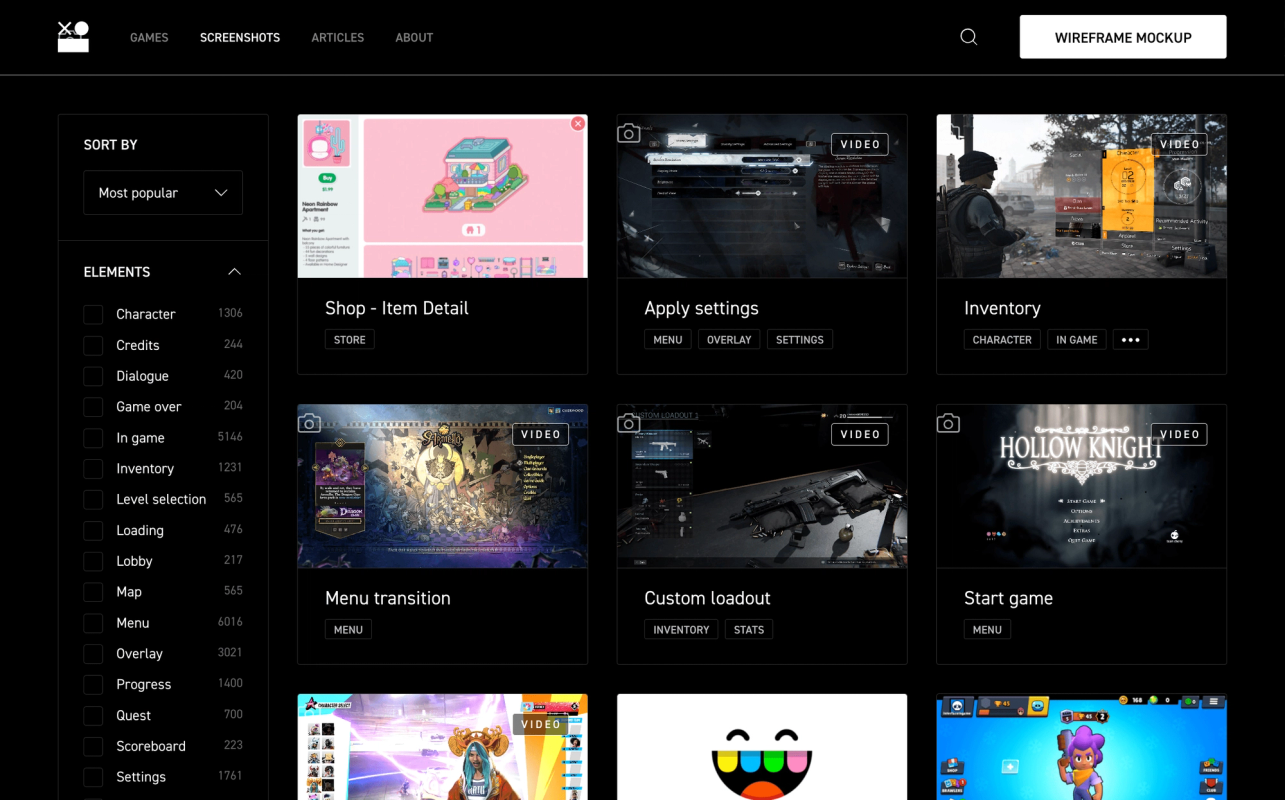Click the CHARACTER tag on Inventory card
Viewport: 1285px width, 800px height.
(x=1002, y=340)
